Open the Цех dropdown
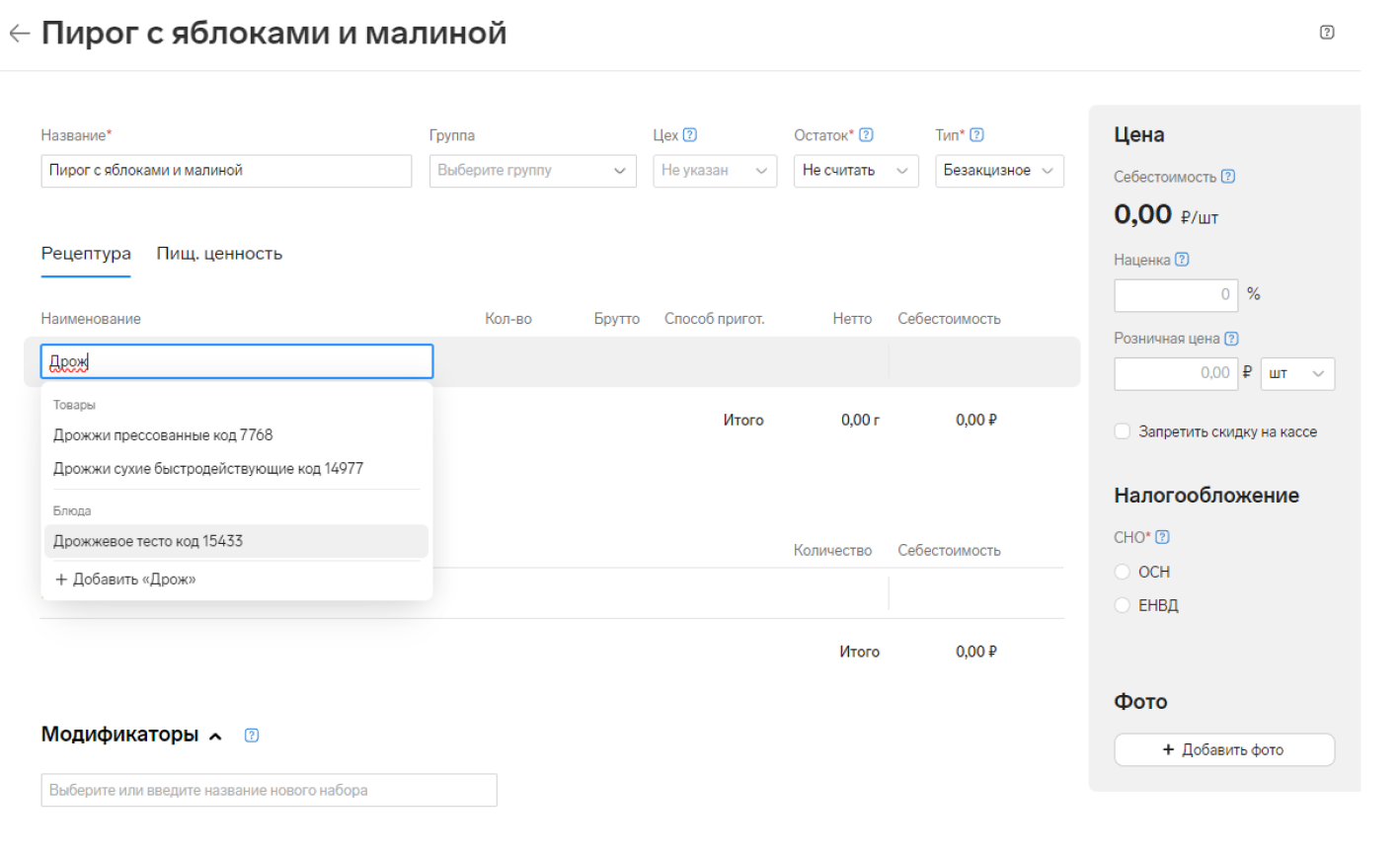 [x=715, y=171]
